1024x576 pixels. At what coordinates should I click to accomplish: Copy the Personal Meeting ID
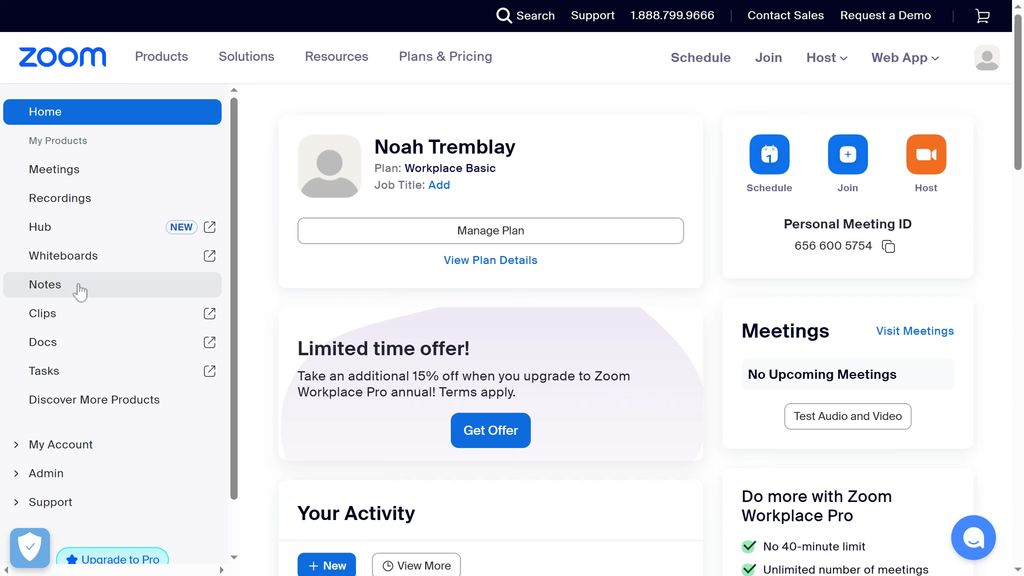point(888,246)
